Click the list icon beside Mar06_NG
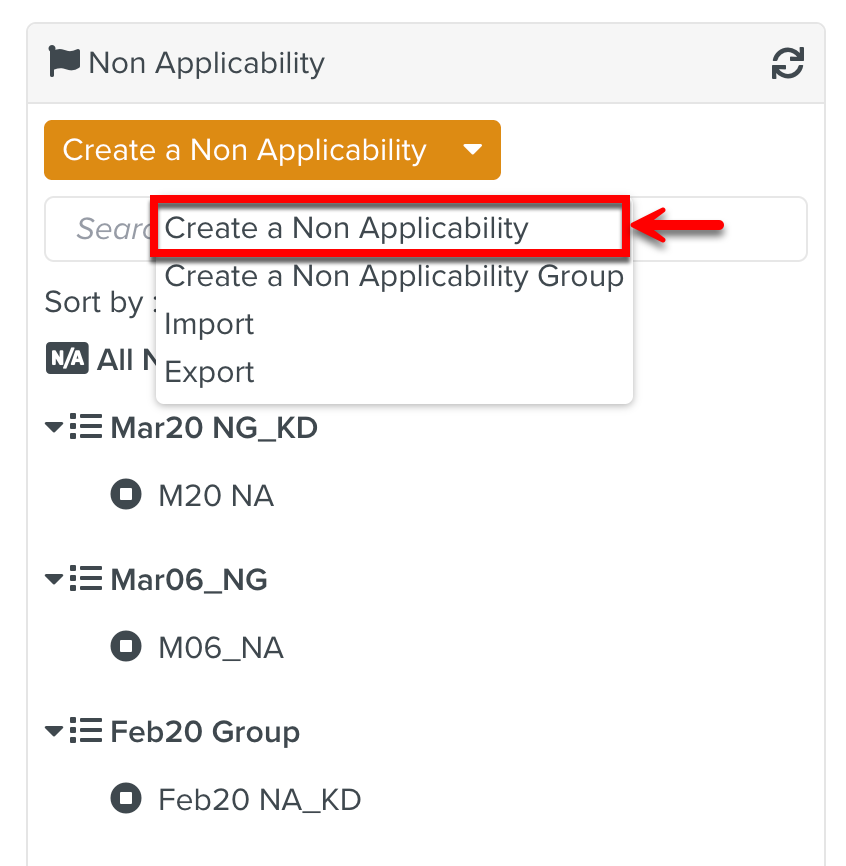846x866 pixels. click(x=87, y=580)
